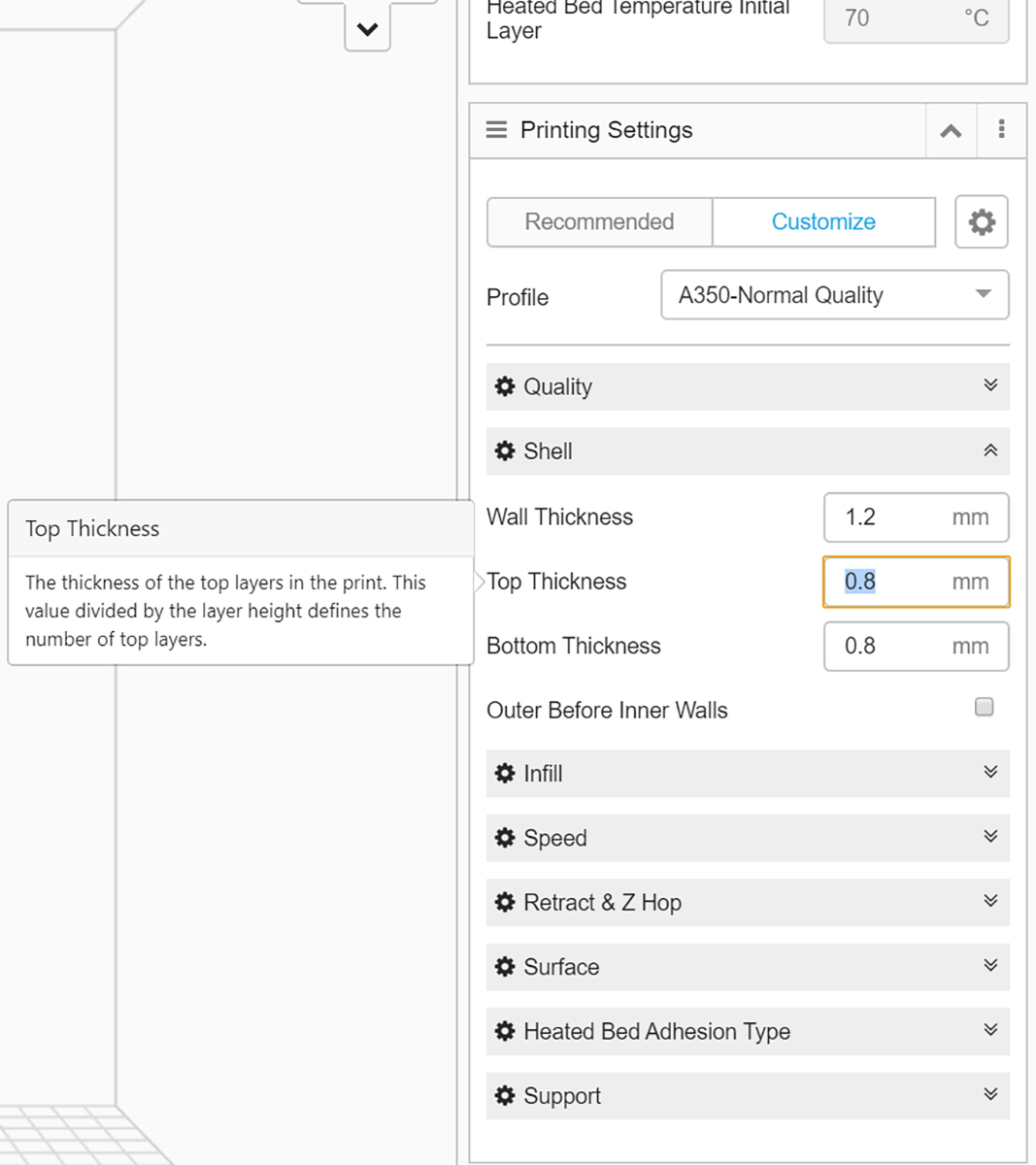The image size is (1036, 1165).
Task: Expand the Retract & Z Hop arrows
Action: [990, 901]
